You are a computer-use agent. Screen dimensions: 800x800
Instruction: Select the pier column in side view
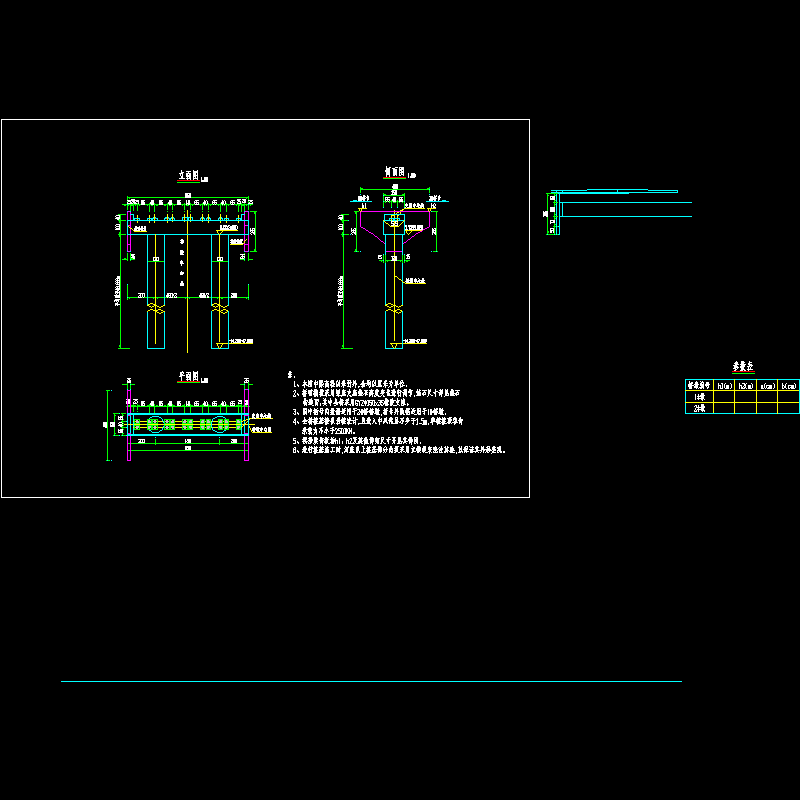(x=394, y=291)
